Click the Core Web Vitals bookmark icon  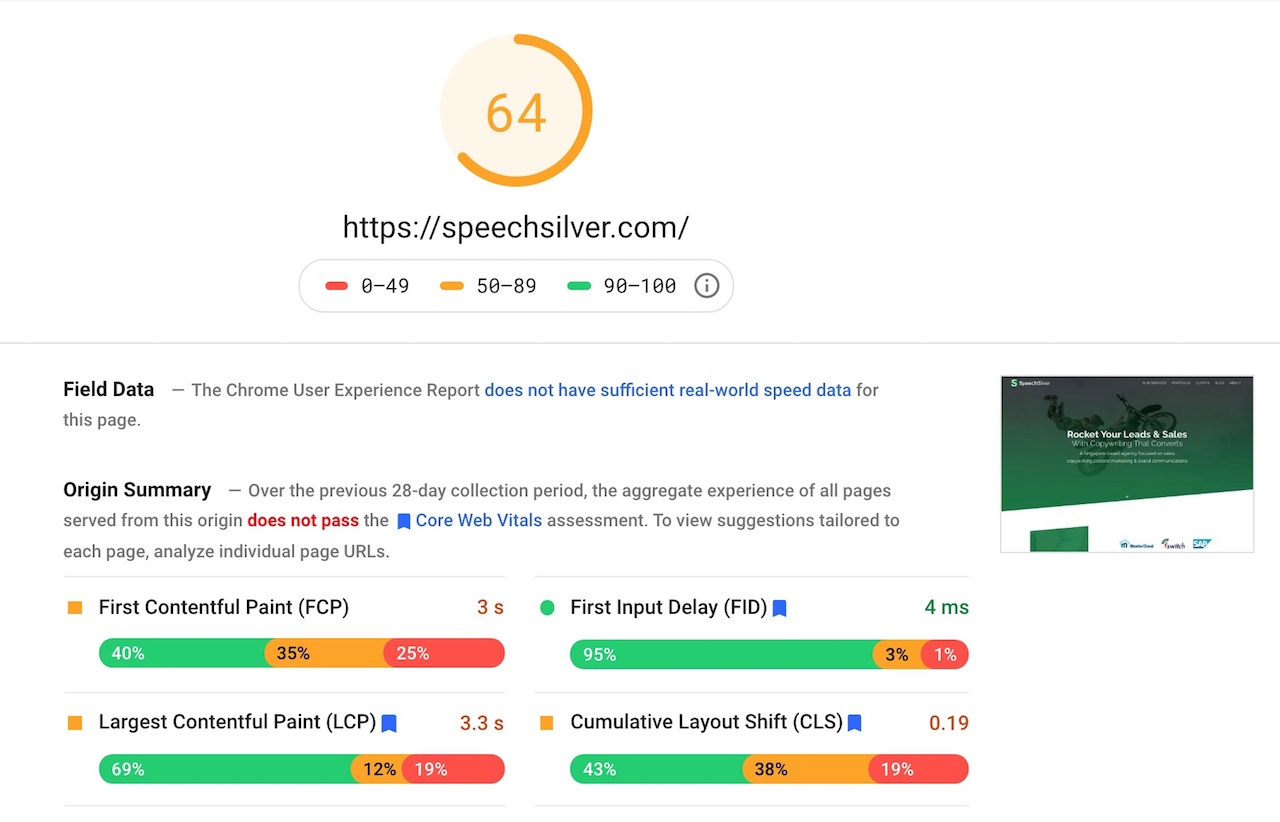coord(404,521)
